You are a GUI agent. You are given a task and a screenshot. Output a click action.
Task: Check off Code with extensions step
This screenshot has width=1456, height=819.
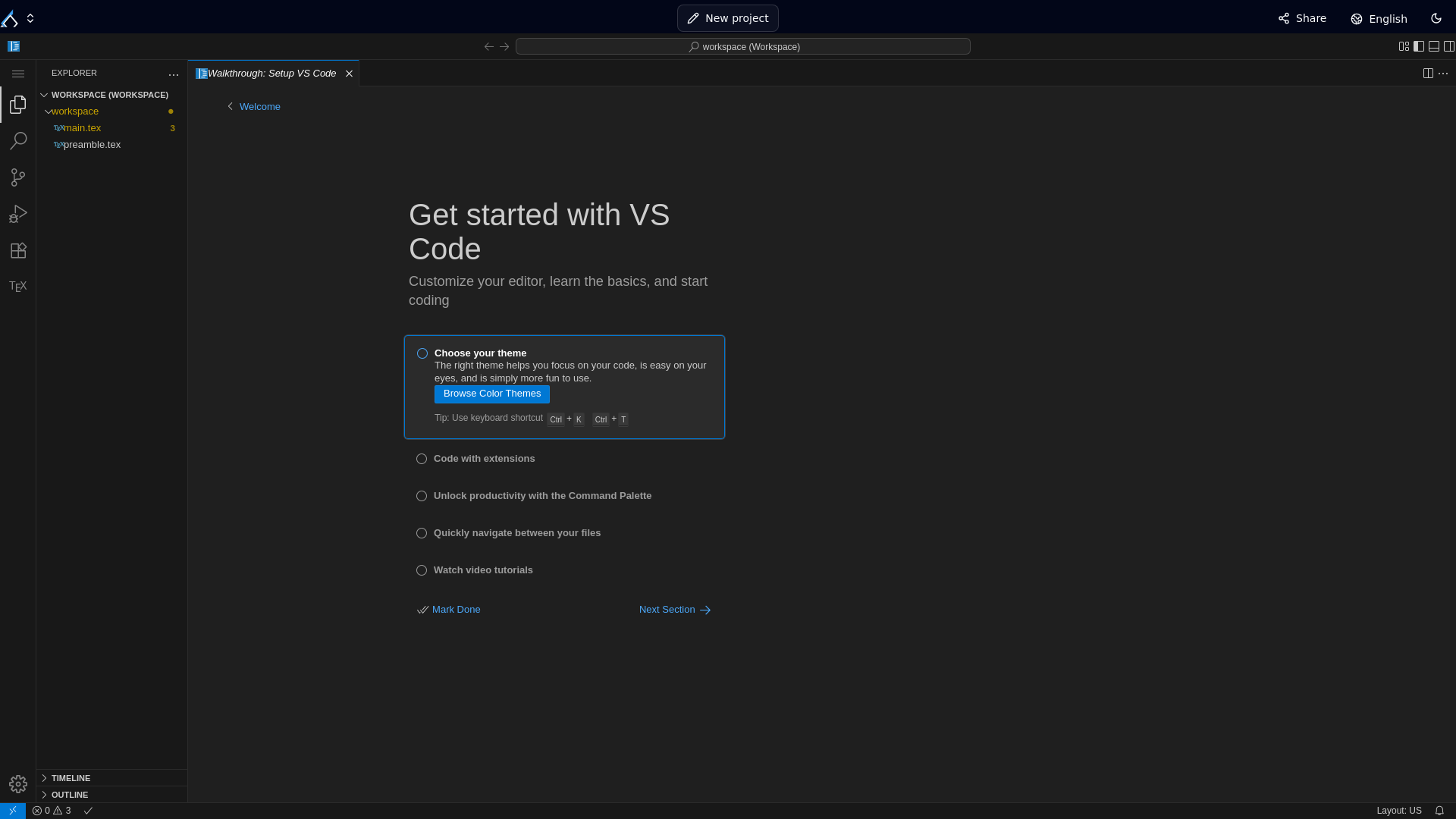coord(422,459)
